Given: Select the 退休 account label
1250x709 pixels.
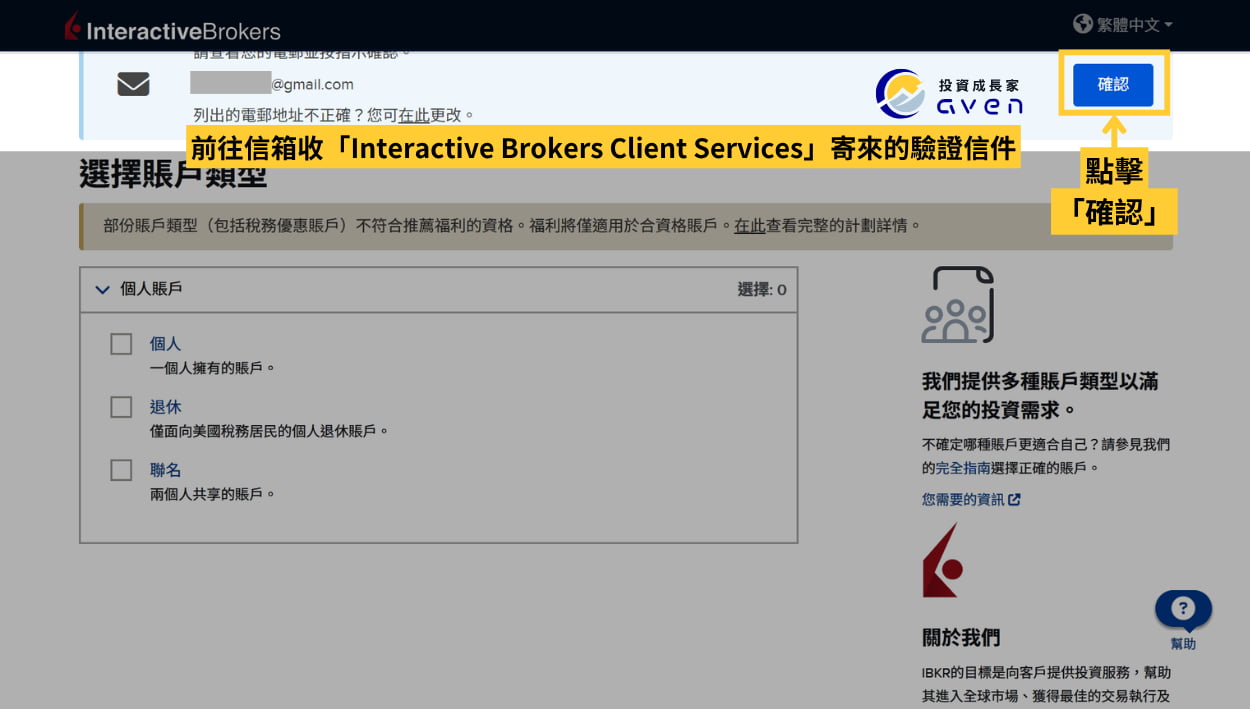Looking at the screenshot, I should tap(165, 407).
